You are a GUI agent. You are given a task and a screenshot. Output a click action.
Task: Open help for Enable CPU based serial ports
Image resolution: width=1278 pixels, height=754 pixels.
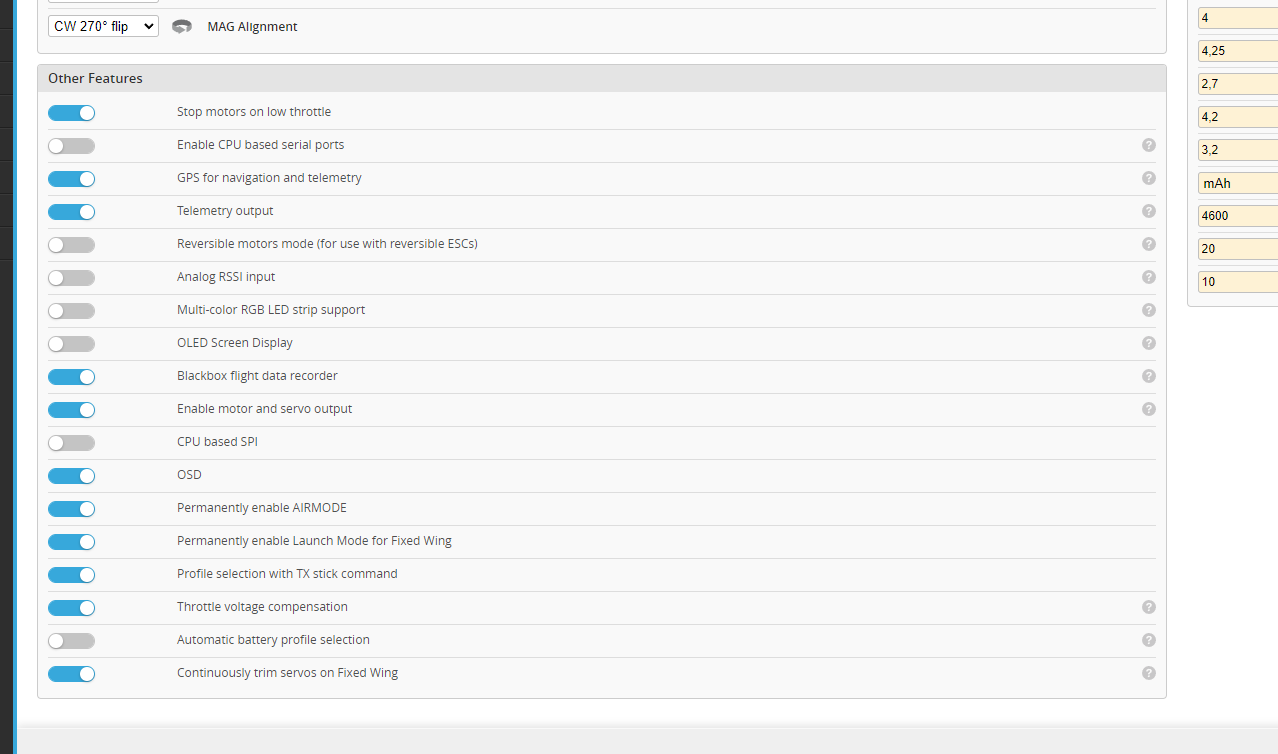point(1148,145)
